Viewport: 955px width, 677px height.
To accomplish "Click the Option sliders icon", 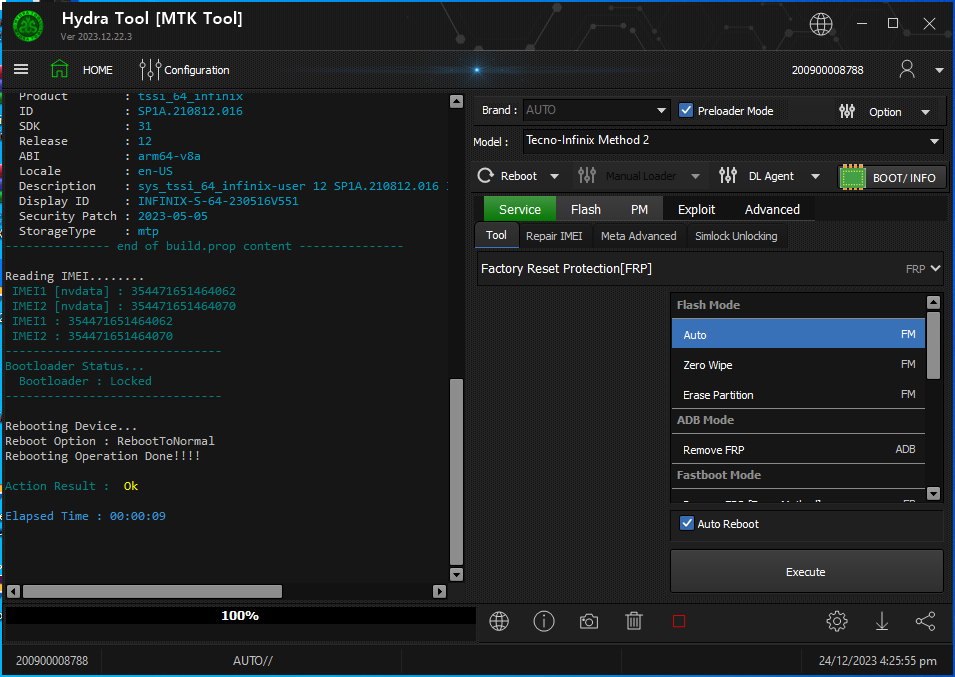I will [x=847, y=111].
